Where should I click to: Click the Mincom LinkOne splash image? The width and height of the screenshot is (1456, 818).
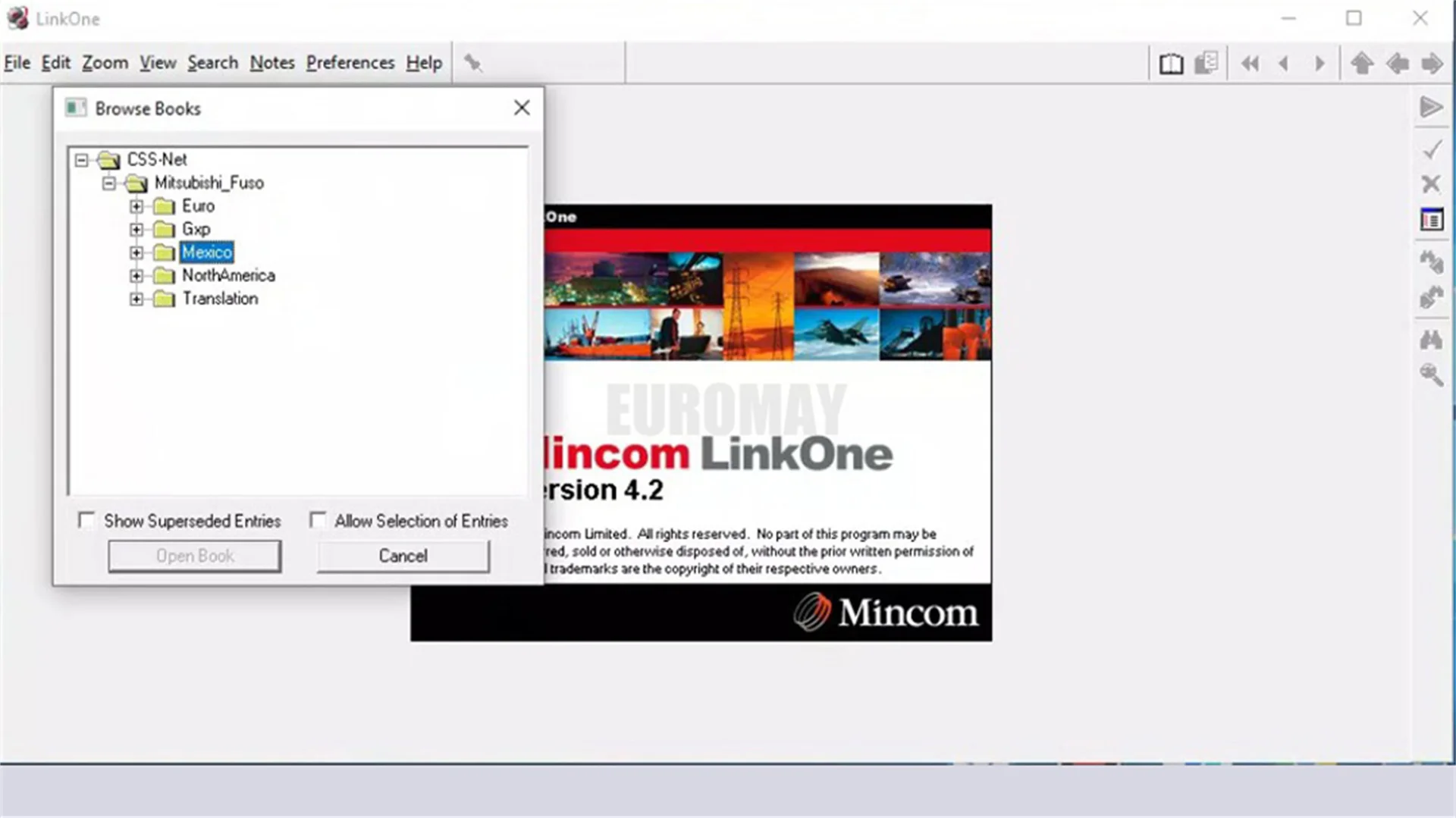tap(767, 422)
